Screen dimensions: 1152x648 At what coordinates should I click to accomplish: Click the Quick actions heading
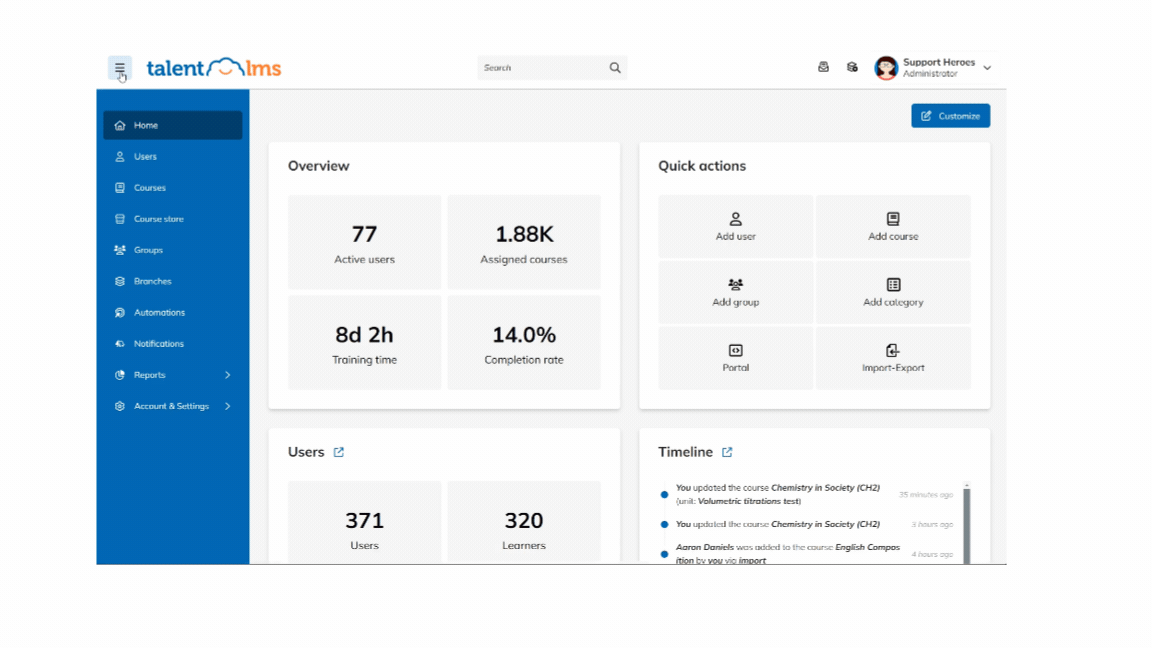702,166
